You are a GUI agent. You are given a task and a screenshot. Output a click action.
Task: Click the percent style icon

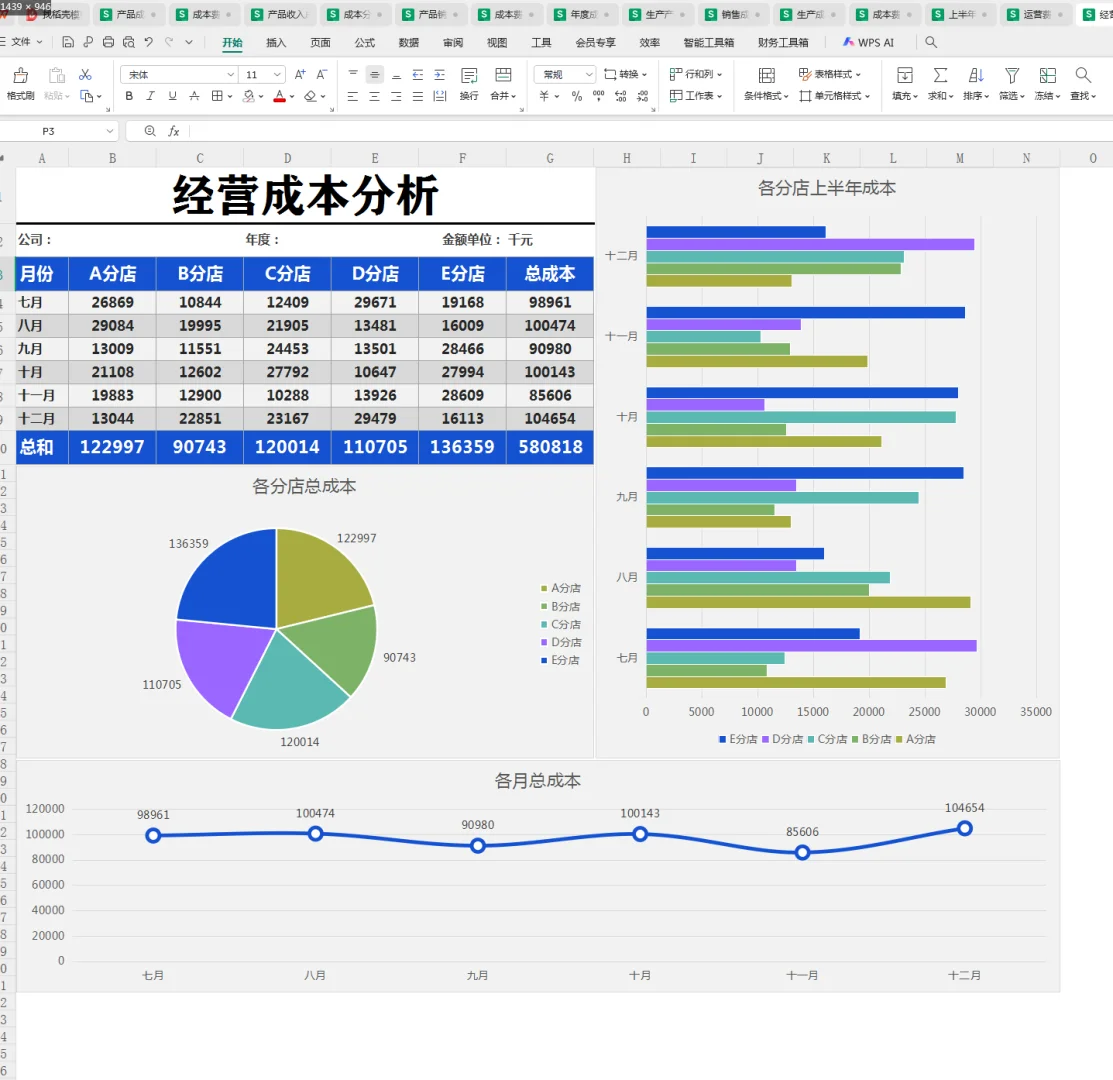577,96
